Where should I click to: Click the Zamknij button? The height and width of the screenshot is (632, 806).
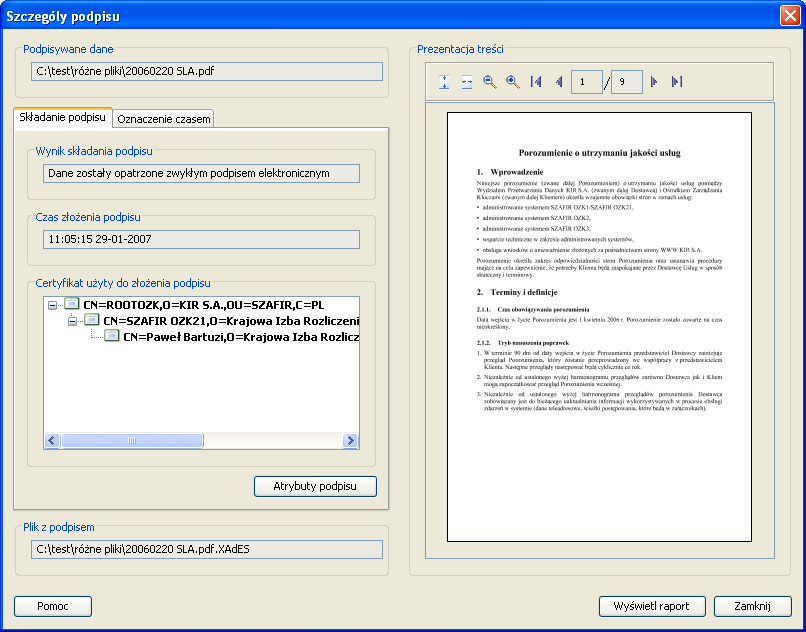[x=753, y=606]
